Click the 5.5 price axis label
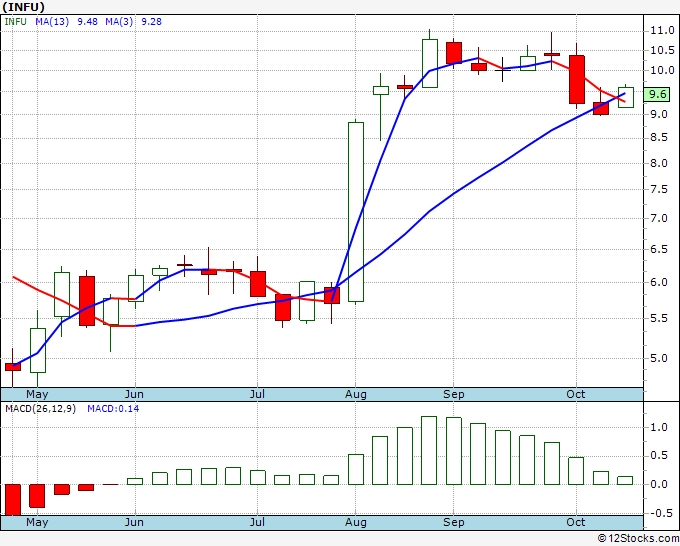Viewport: 680px width, 546px height. pos(659,319)
